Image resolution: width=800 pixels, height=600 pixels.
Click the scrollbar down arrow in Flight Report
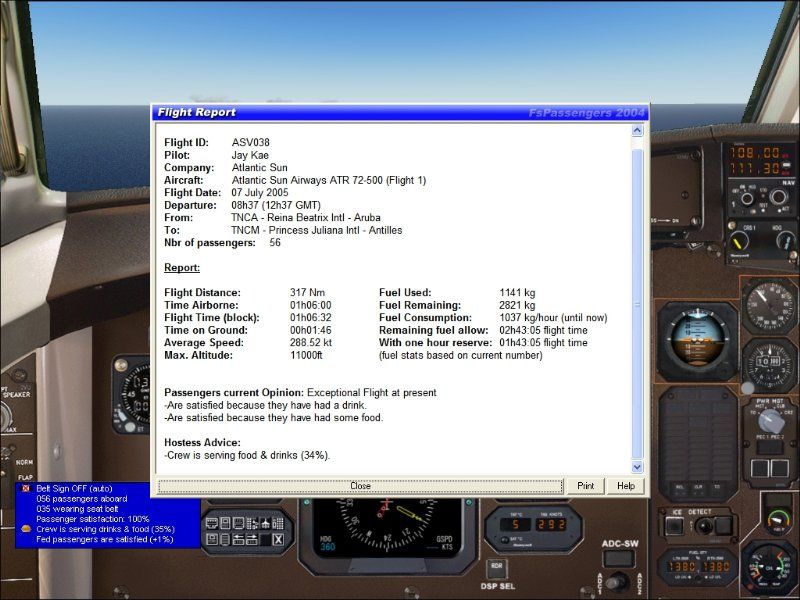637,466
